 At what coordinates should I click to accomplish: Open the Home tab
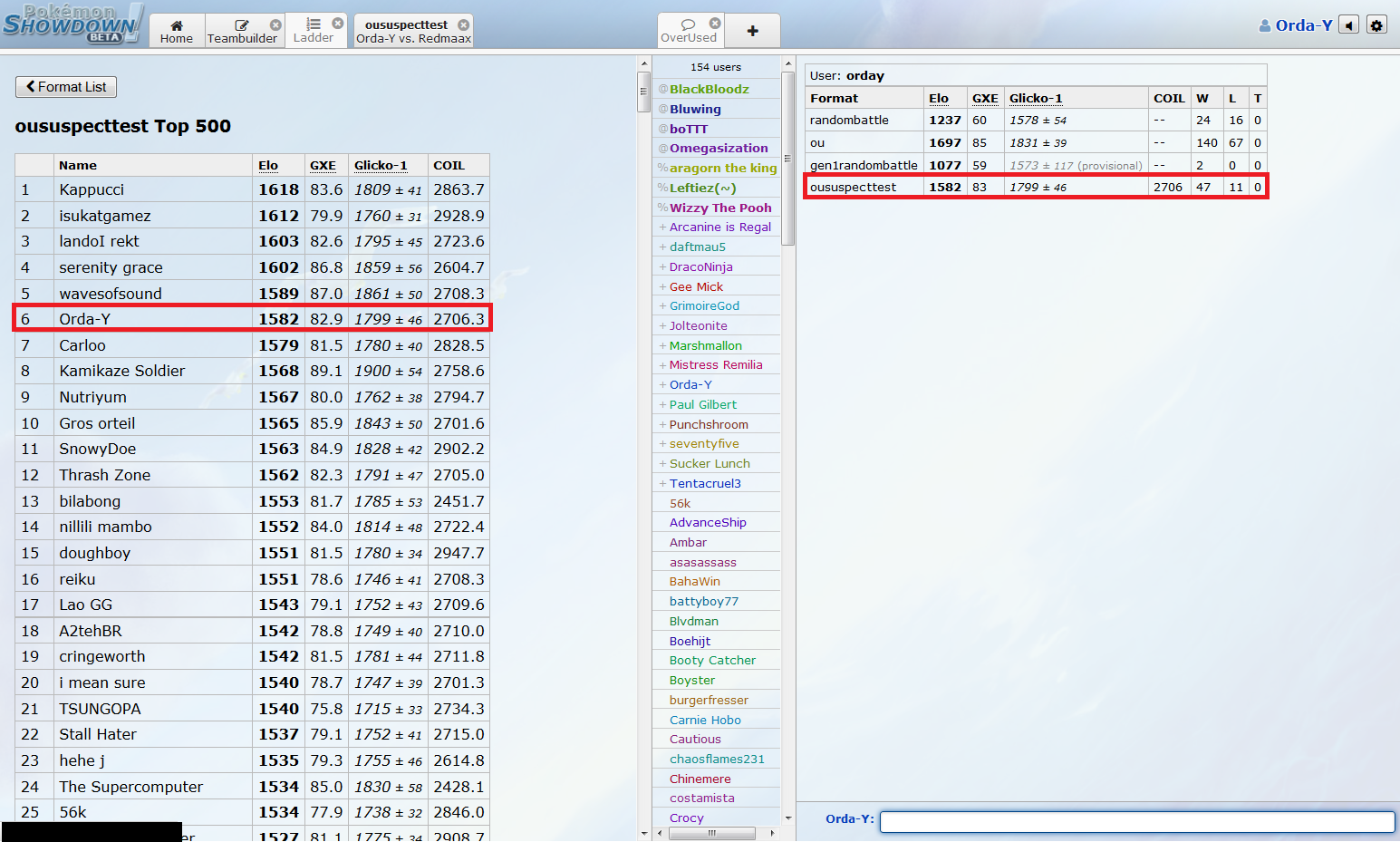(177, 31)
